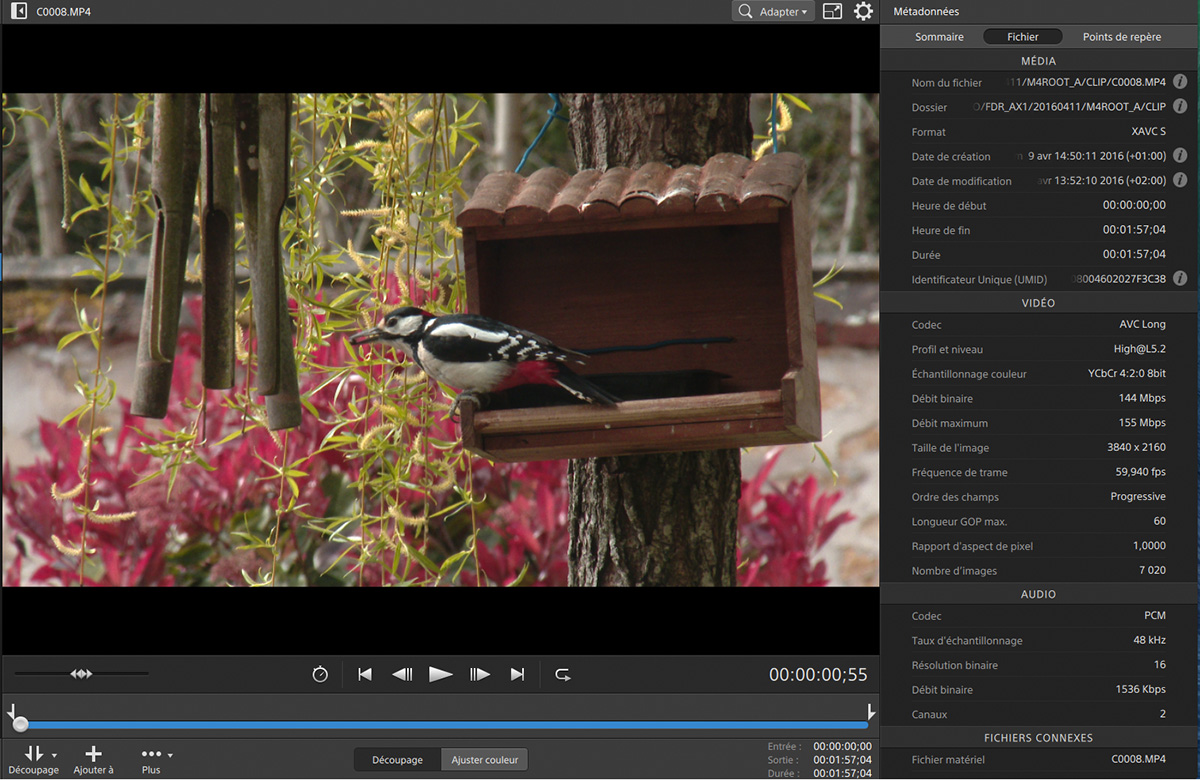
Task: Click the timecode 00:00:00;55 display
Action: click(x=818, y=675)
